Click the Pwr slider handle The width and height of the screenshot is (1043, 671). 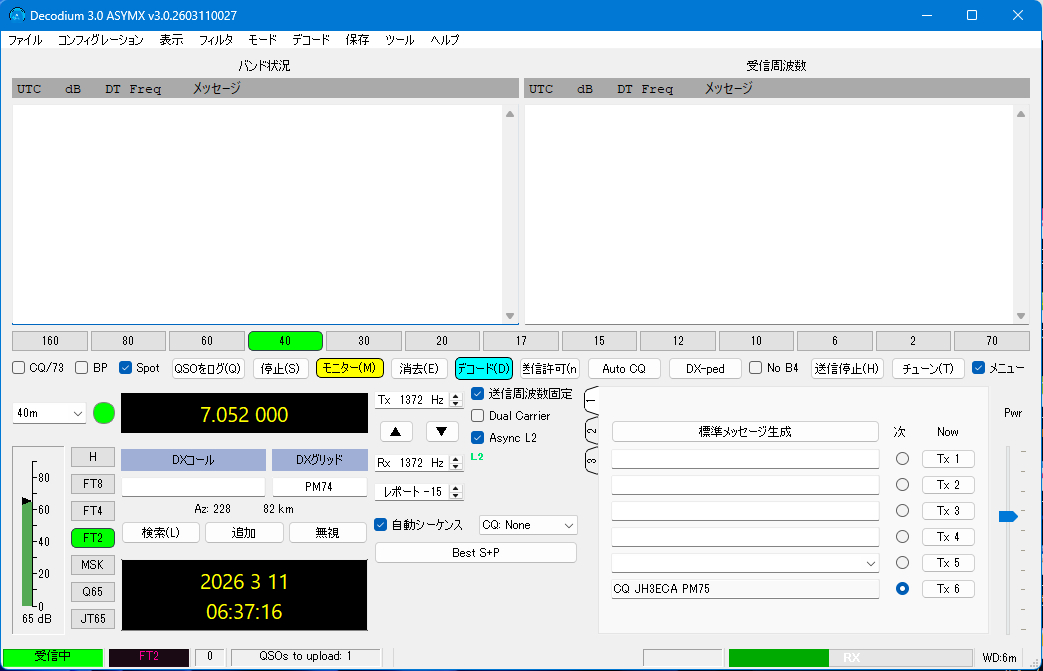coord(1008,516)
